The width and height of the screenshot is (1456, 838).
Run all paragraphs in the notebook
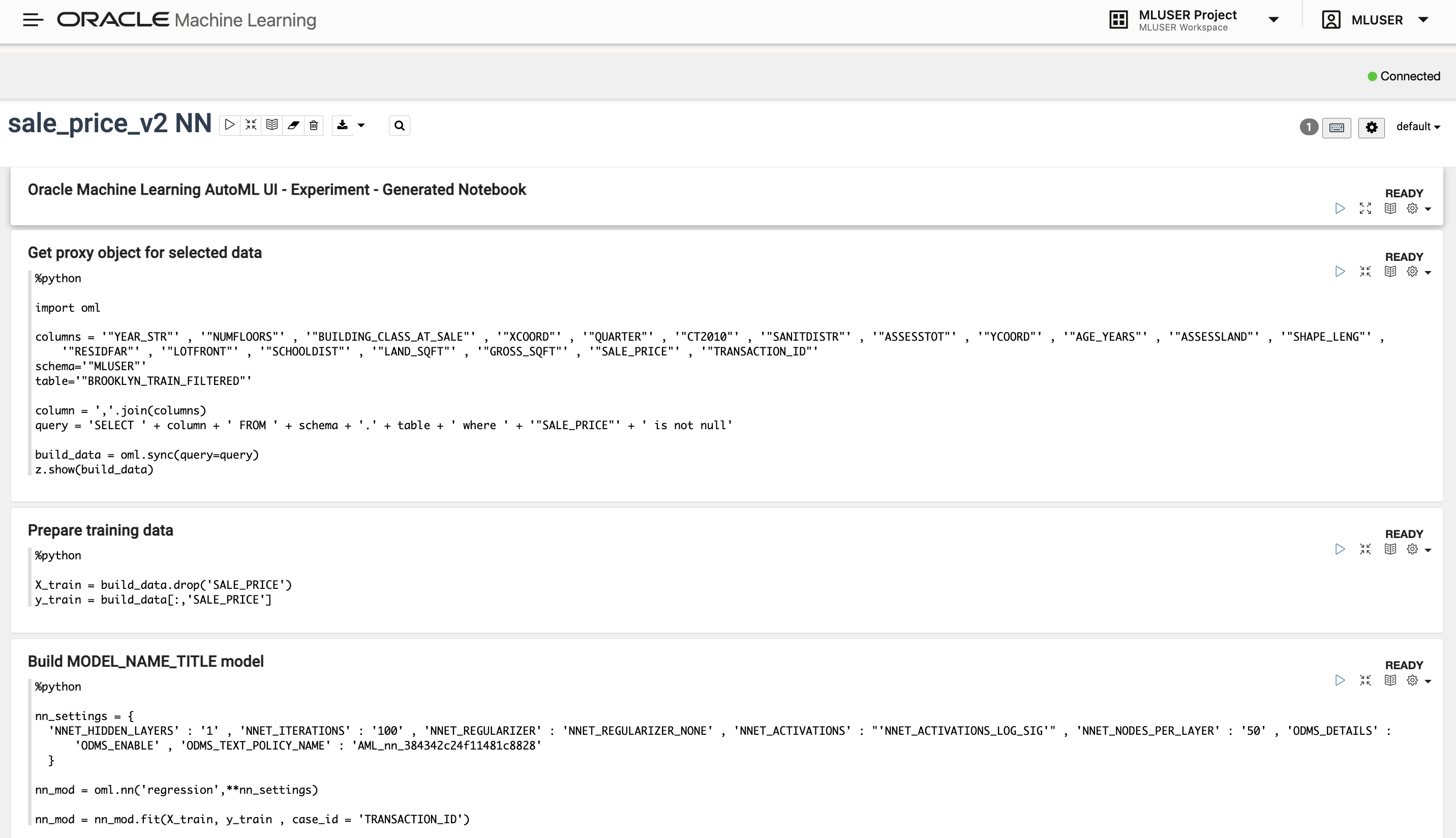pos(229,125)
